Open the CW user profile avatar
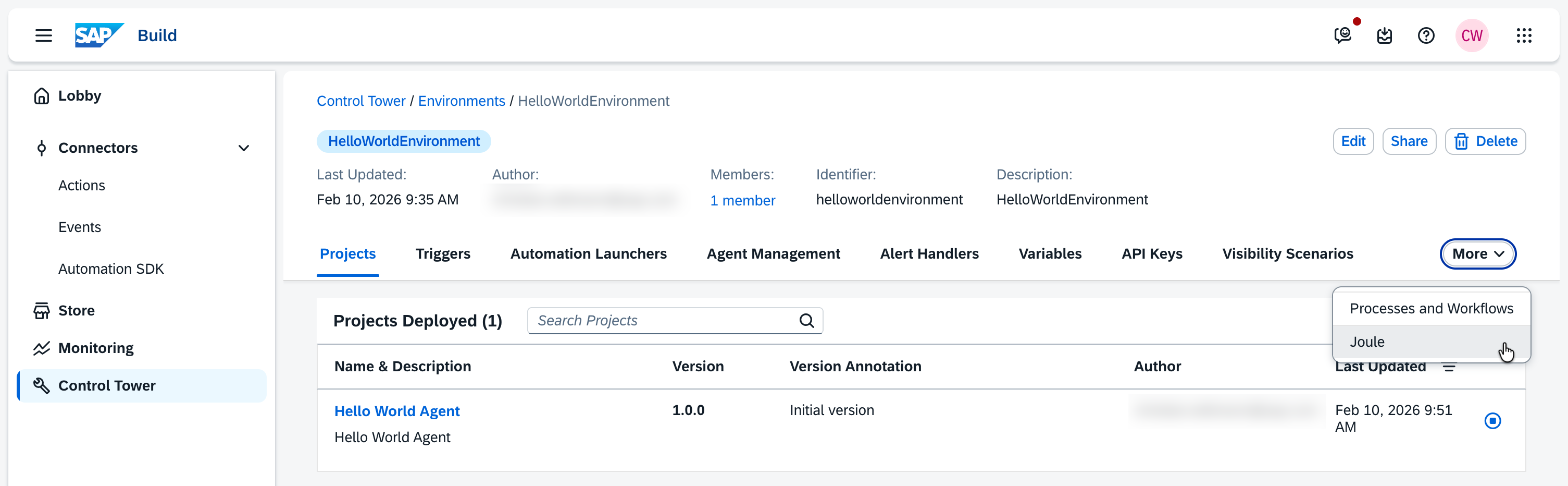The width and height of the screenshot is (1568, 486). click(1471, 35)
